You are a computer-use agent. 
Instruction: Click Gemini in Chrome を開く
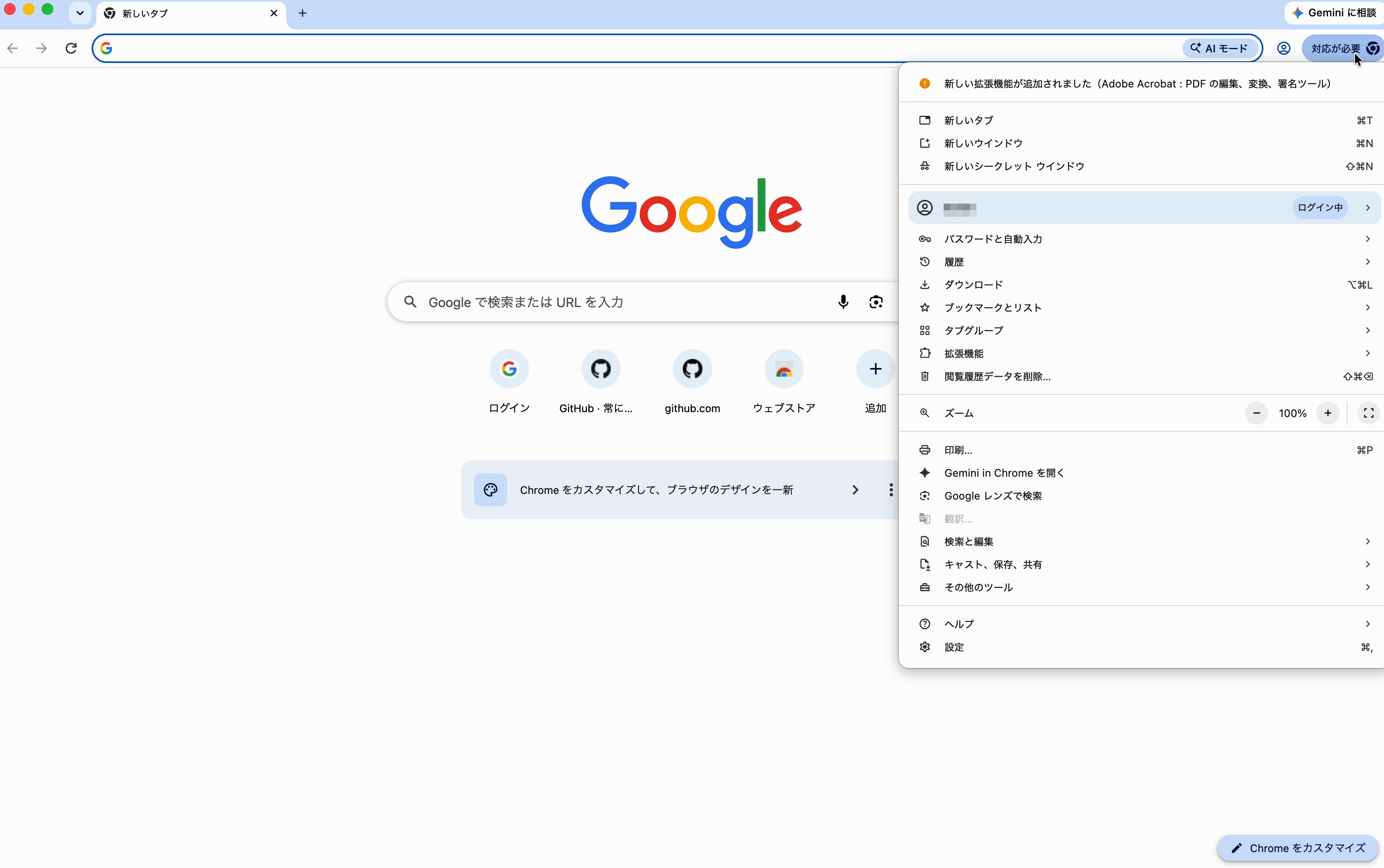pyautogui.click(x=1141, y=473)
